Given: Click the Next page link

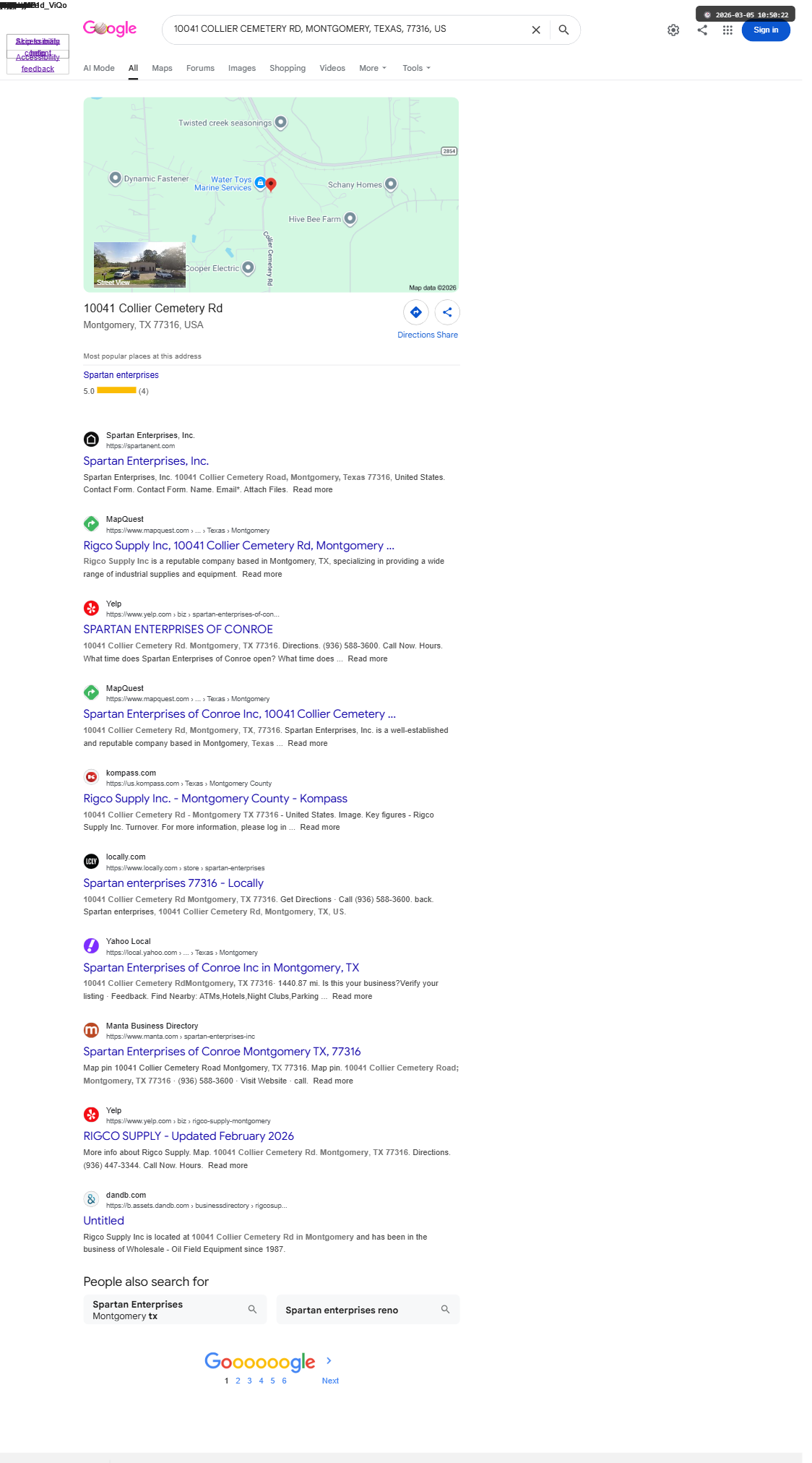Looking at the screenshot, I should pos(330,1381).
